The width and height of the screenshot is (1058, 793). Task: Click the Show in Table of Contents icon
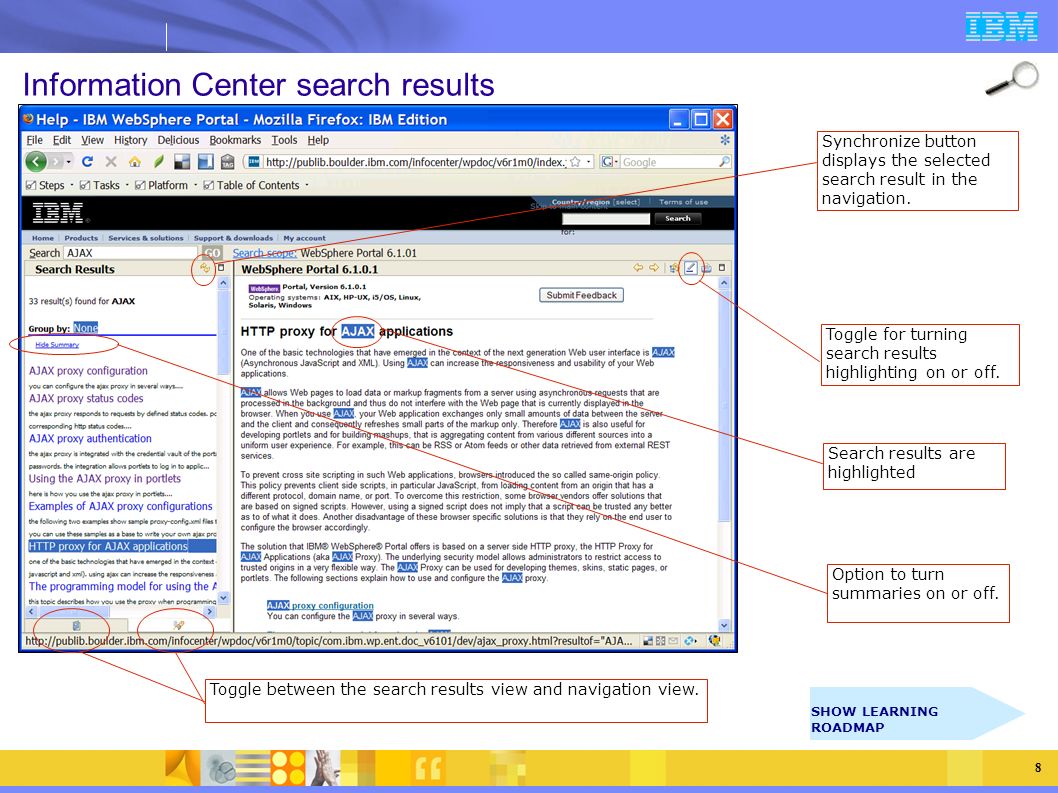click(x=673, y=268)
